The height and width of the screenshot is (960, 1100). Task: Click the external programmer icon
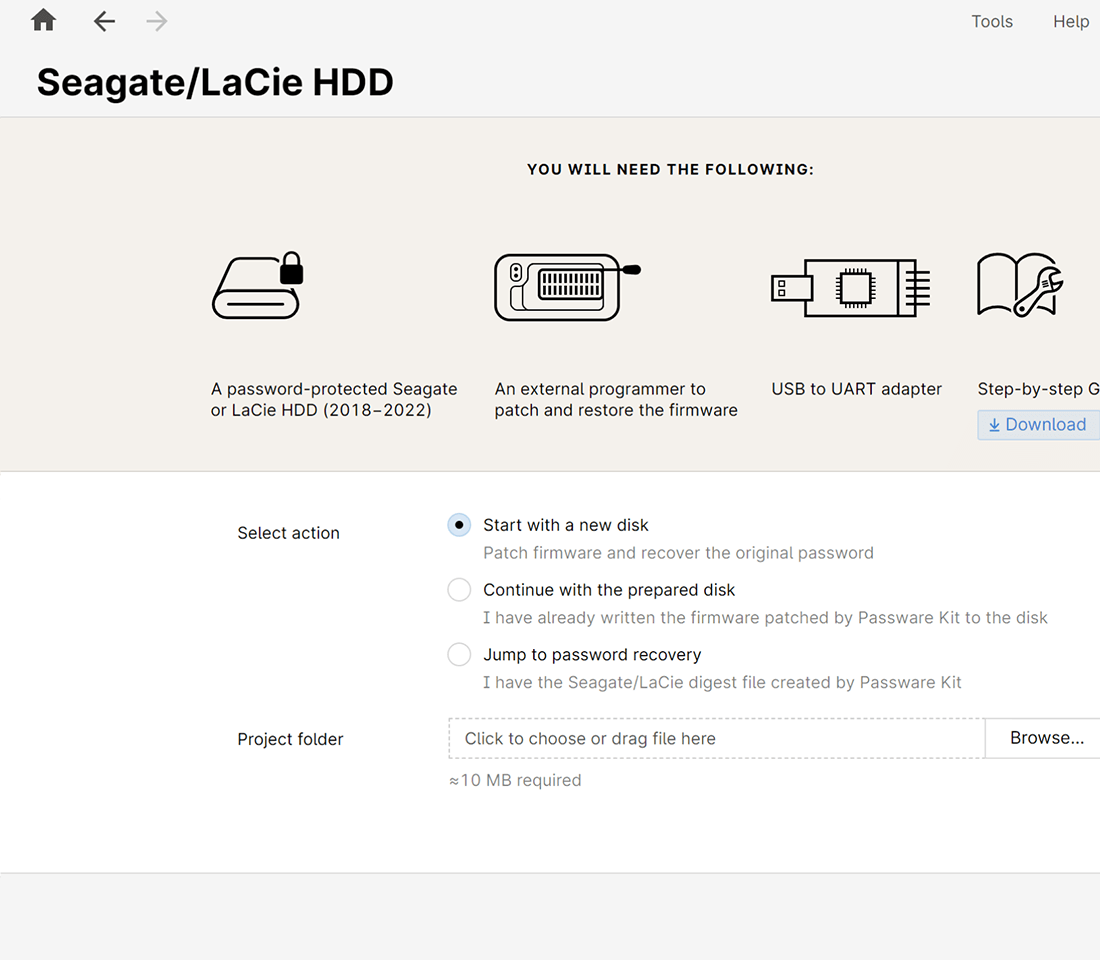coord(568,287)
